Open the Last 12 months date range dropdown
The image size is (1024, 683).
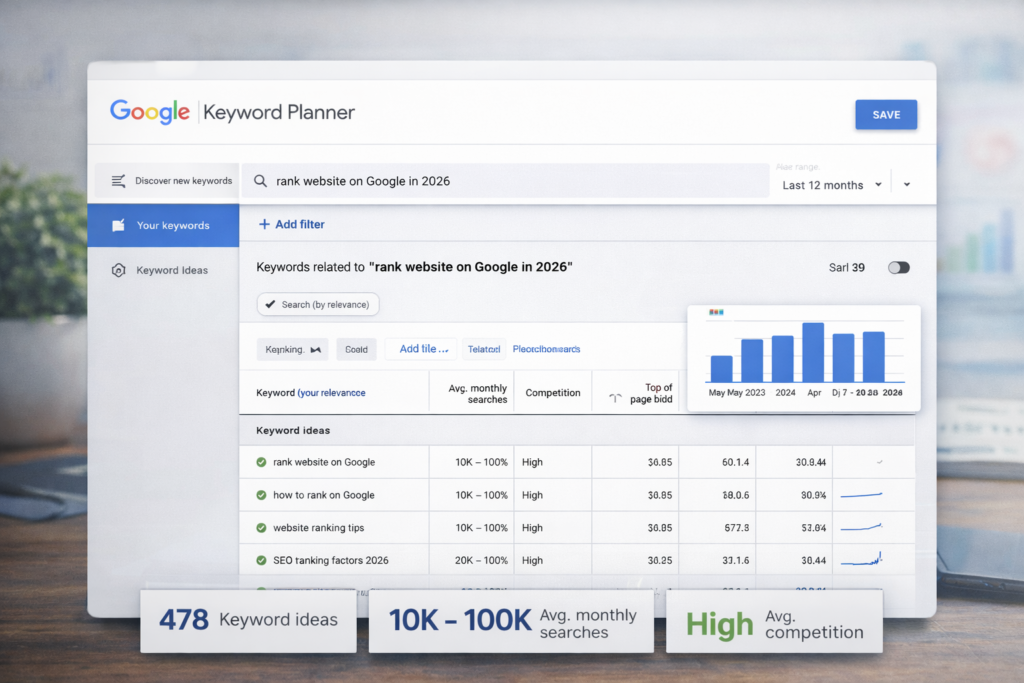tap(831, 184)
